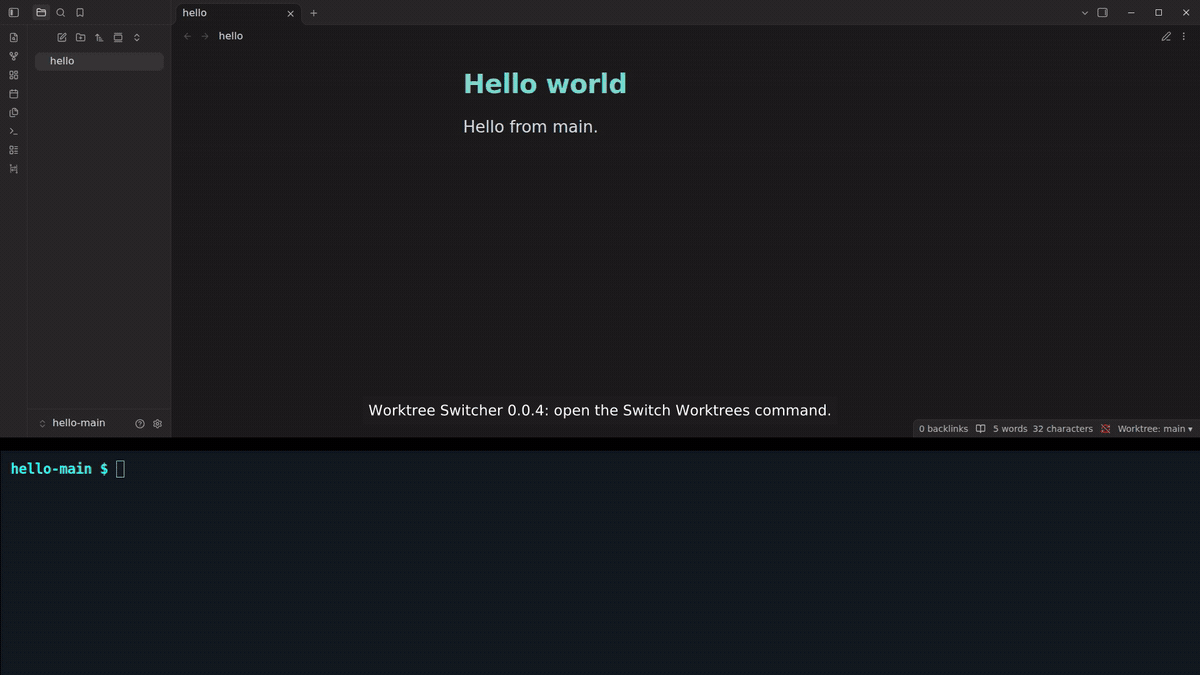Open canvas icon in ribbon
Image resolution: width=1200 pixels, height=675 pixels.
13,75
